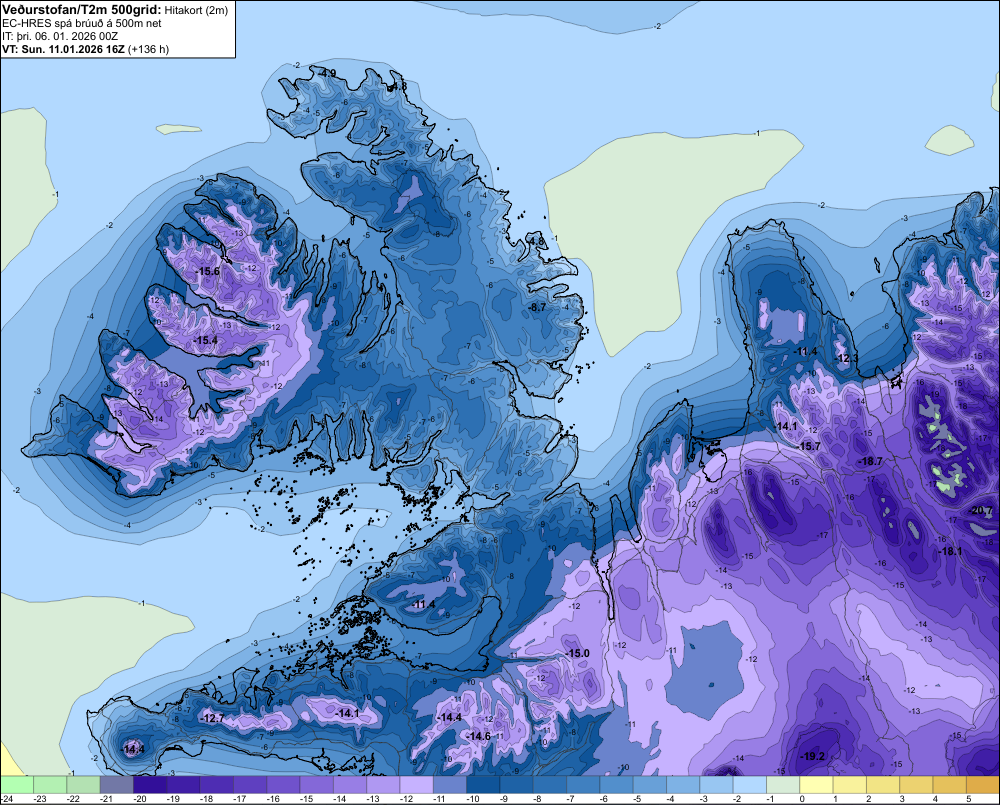
Task: Click the temperature value -15.4 on the map
Action: point(205,341)
